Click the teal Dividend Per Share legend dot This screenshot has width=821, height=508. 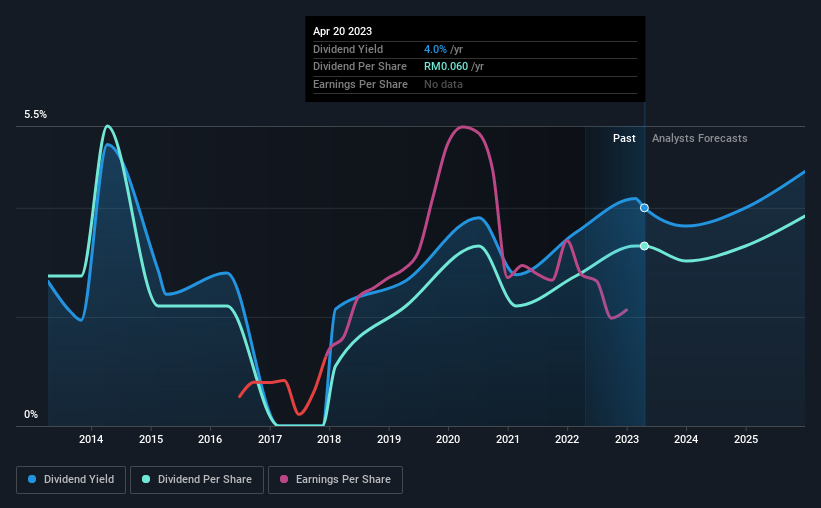(146, 479)
